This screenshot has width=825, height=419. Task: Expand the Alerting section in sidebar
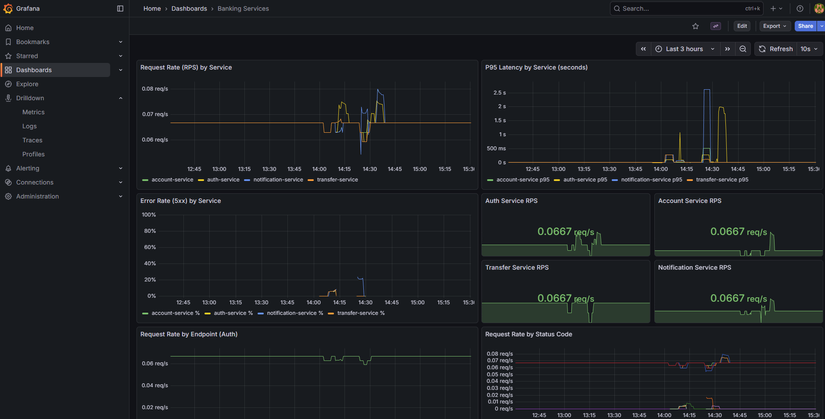coord(121,168)
